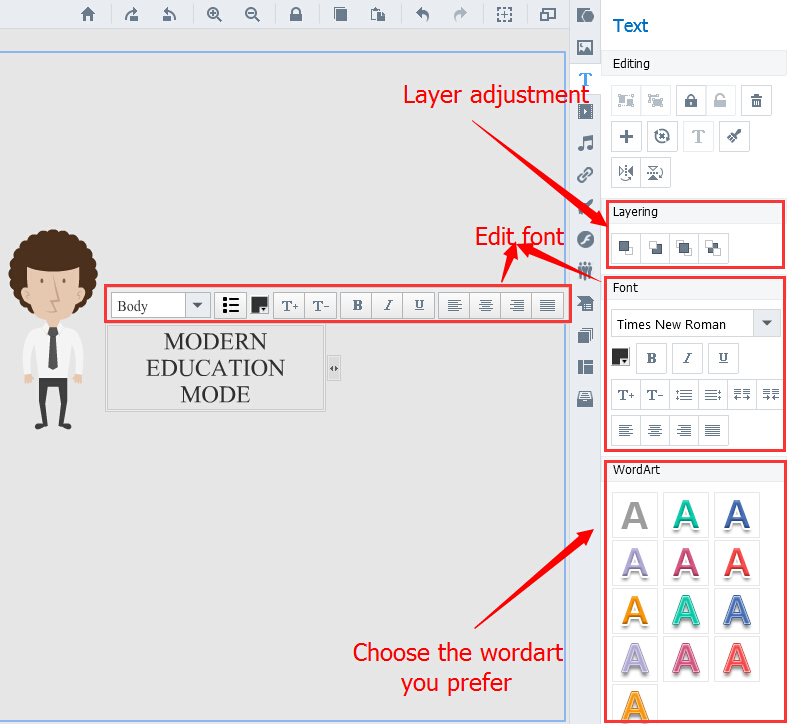Select the orange WordArt style in third row
Image resolution: width=790 pixels, height=724 pixels.
[635, 611]
